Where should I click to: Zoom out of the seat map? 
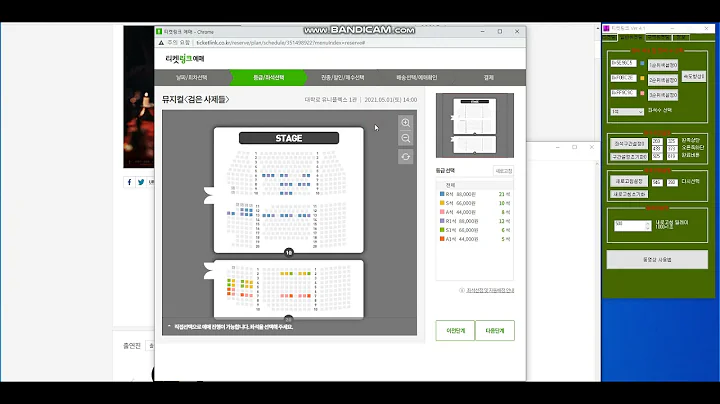point(405,138)
